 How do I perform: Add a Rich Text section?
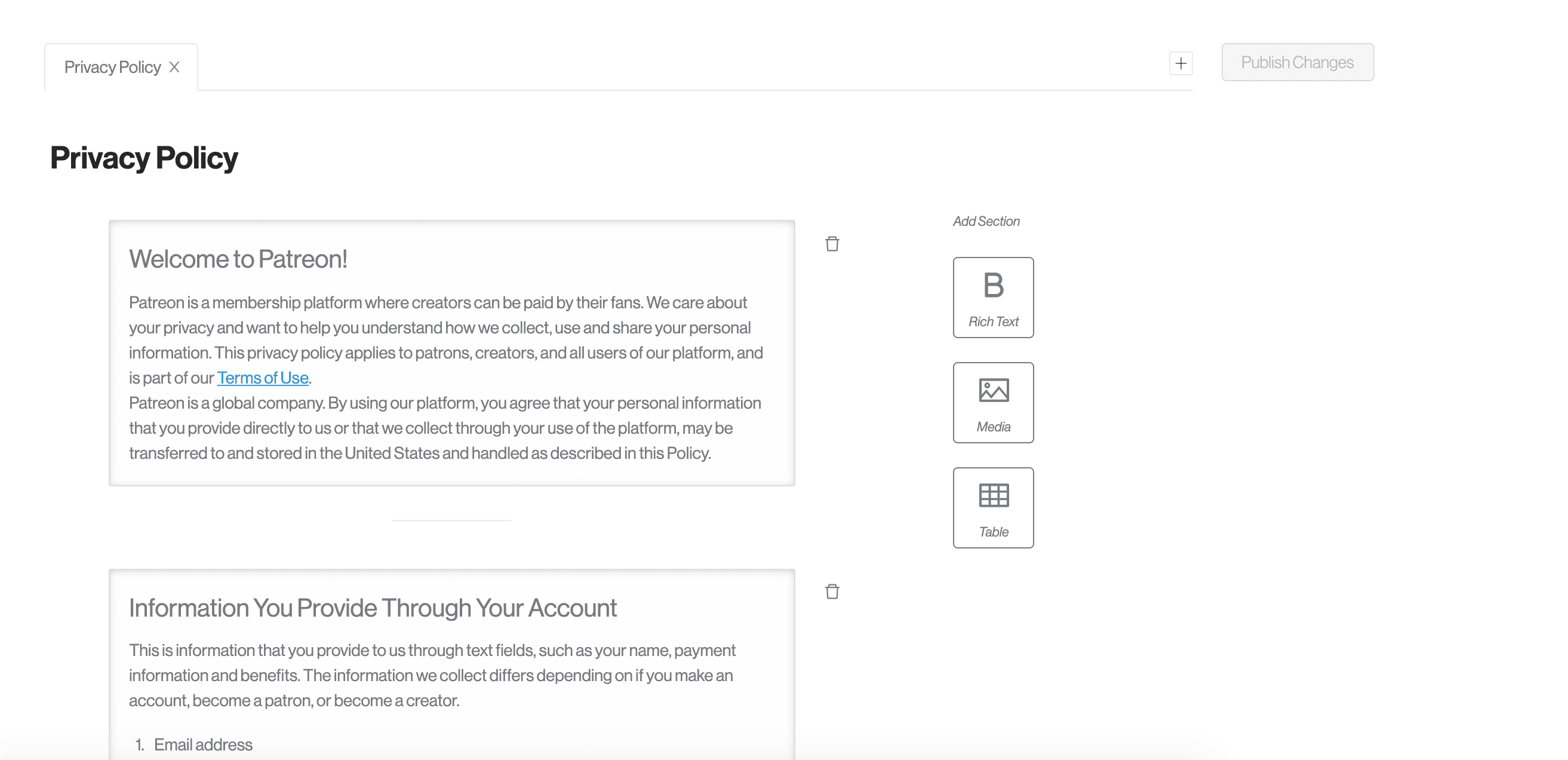point(993,297)
